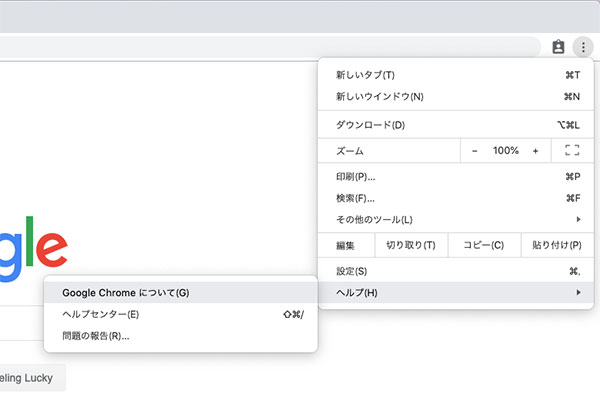This screenshot has height=407, width=600.
Task: Click 貼り付け(P) paste button
Action: [556, 245]
